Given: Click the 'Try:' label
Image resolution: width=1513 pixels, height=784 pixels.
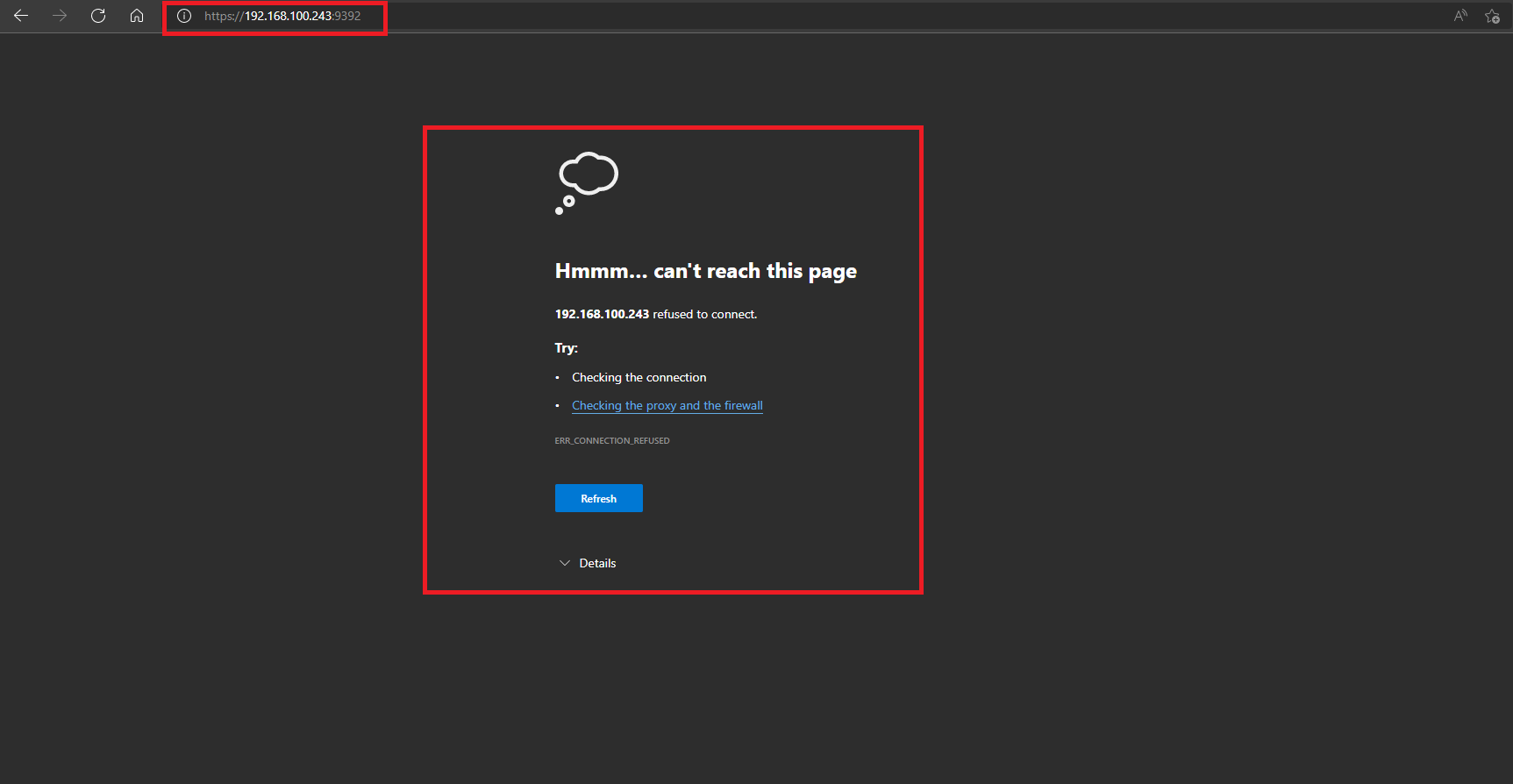Looking at the screenshot, I should click(x=566, y=348).
